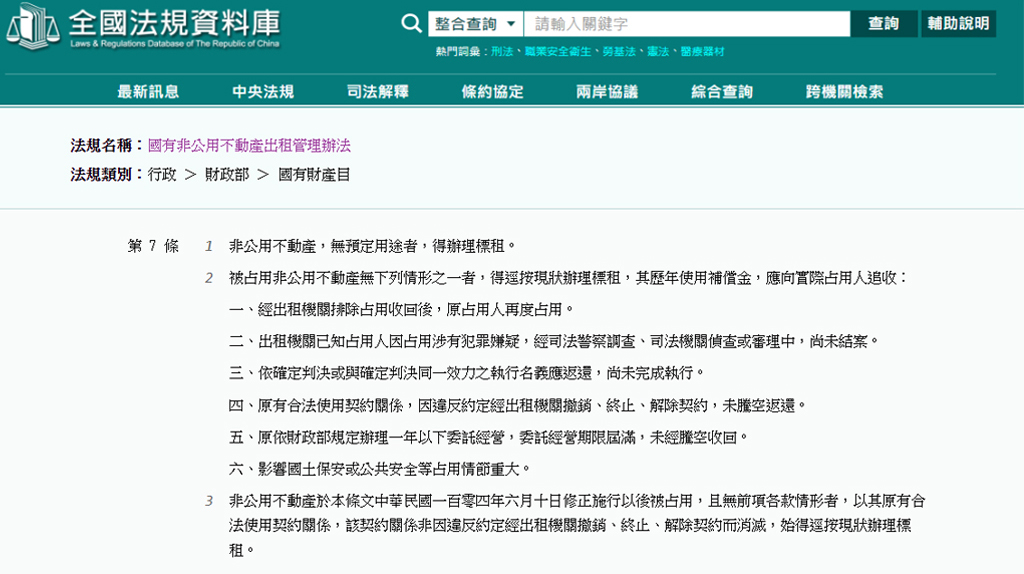Select the hot keyword 刑法
Image resolution: width=1024 pixels, height=574 pixels.
point(502,51)
